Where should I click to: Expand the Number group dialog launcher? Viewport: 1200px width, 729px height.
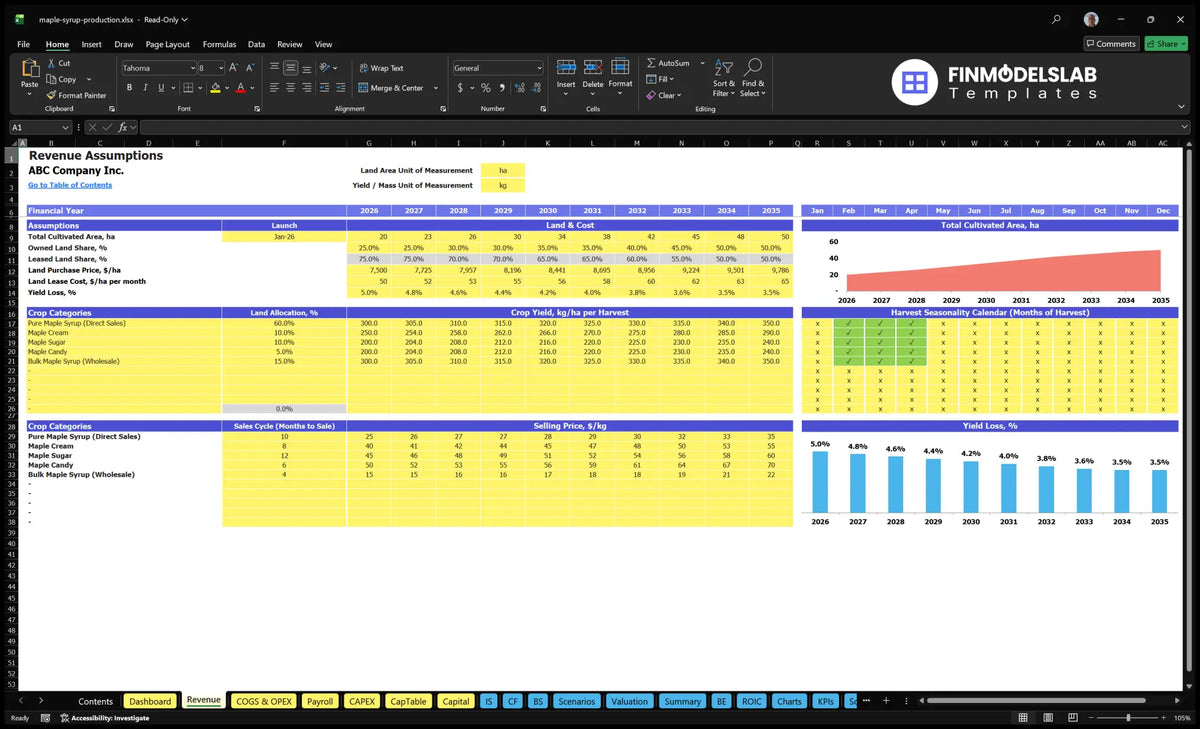pos(541,108)
